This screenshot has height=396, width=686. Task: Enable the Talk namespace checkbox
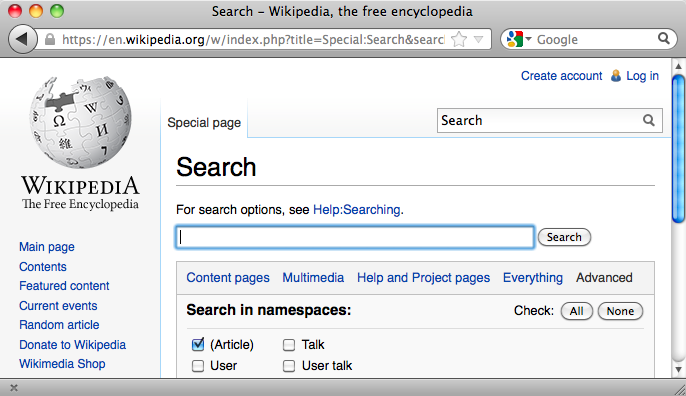[289, 345]
